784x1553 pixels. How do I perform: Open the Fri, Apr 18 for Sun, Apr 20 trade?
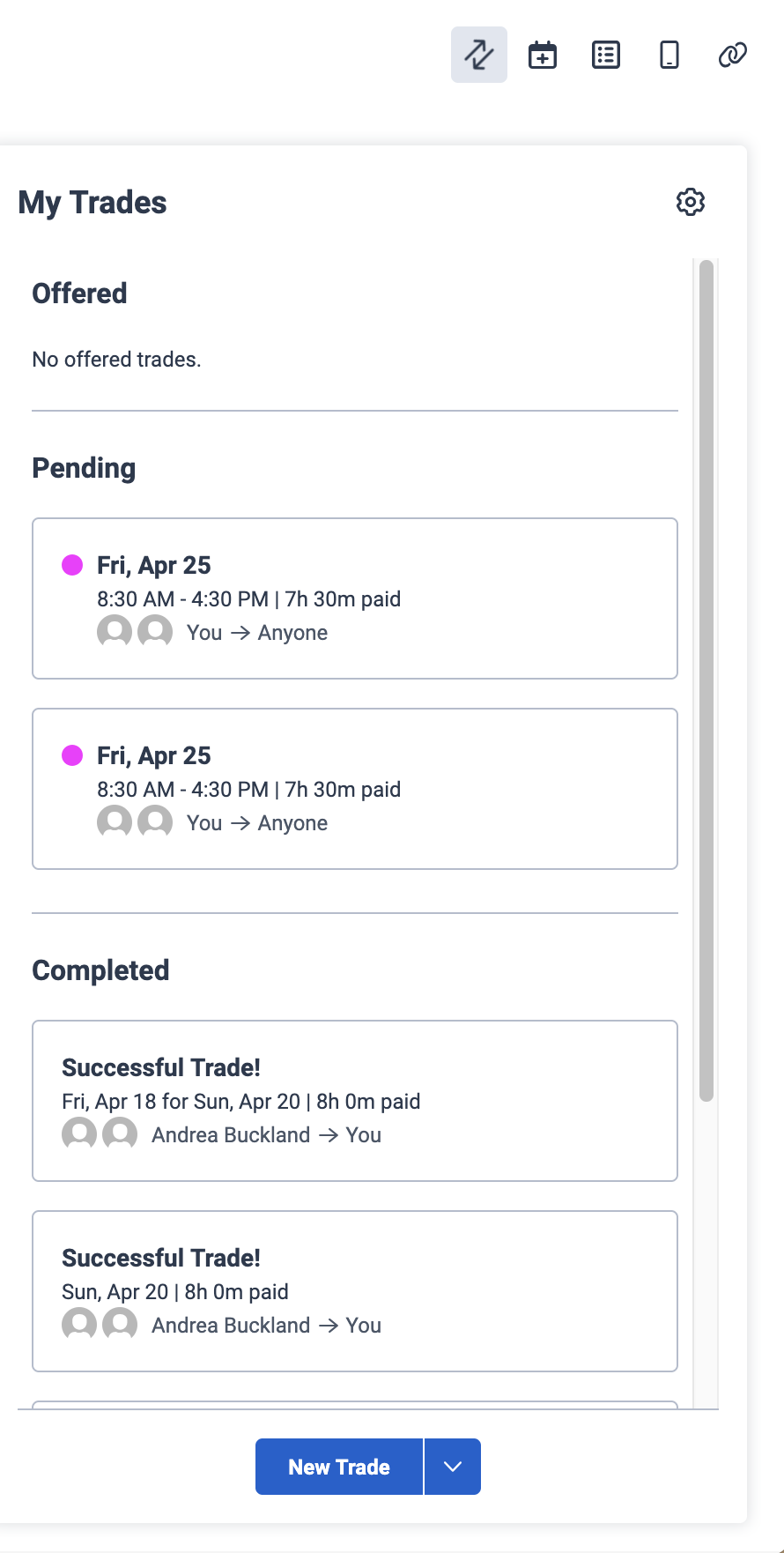pos(355,1101)
